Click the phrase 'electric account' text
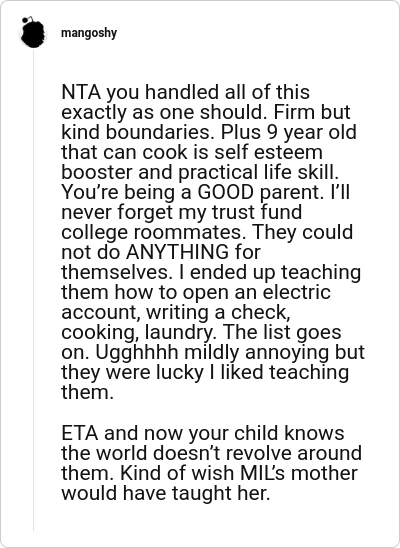The height and width of the screenshot is (548, 400). point(196,302)
